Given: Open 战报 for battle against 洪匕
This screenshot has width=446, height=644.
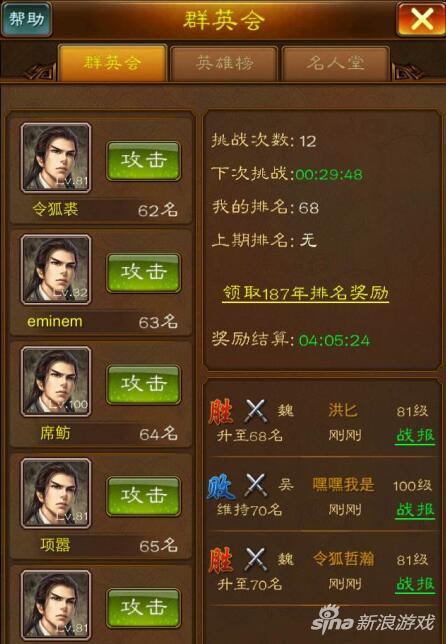Looking at the screenshot, I should [x=415, y=436].
